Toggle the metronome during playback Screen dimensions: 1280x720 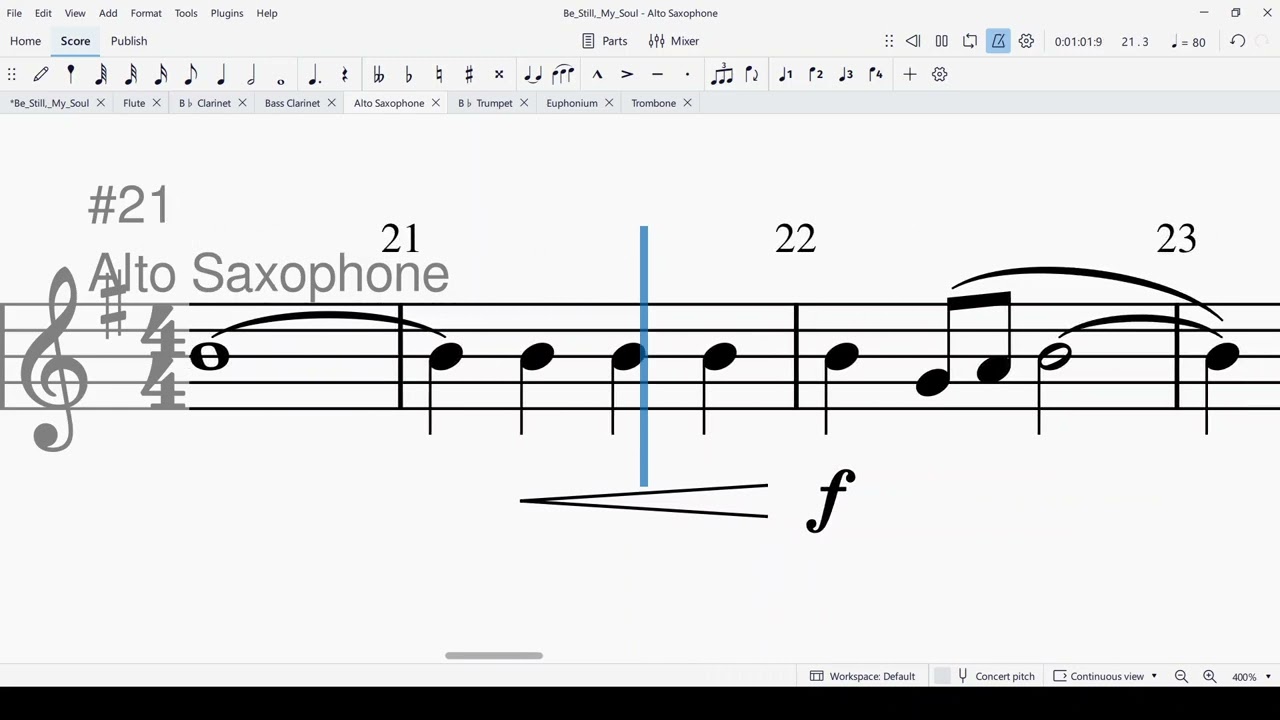click(x=998, y=41)
